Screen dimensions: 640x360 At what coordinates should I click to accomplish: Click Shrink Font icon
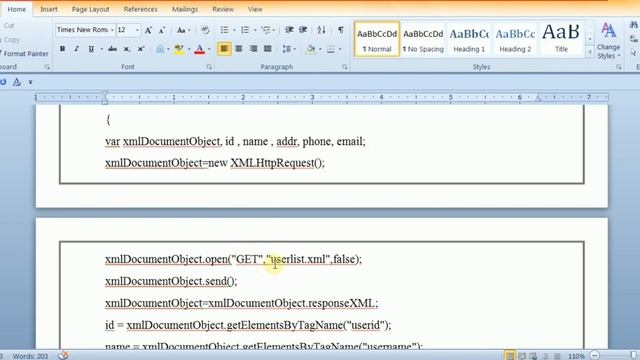[x=162, y=30]
